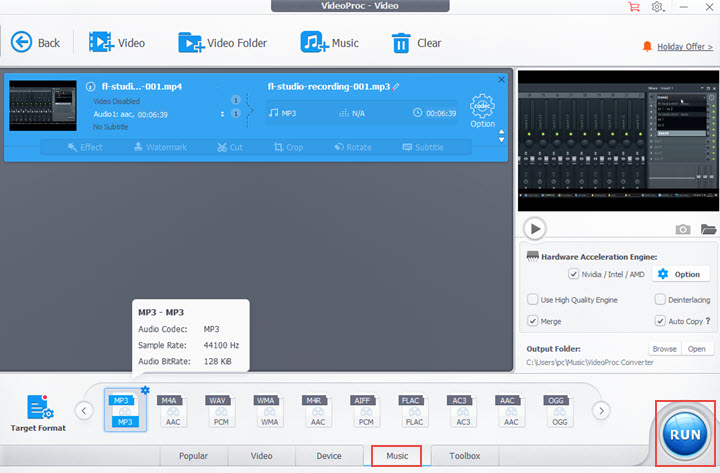720x473 pixels.
Task: Add audio with the Music button
Action: click(x=329, y=43)
